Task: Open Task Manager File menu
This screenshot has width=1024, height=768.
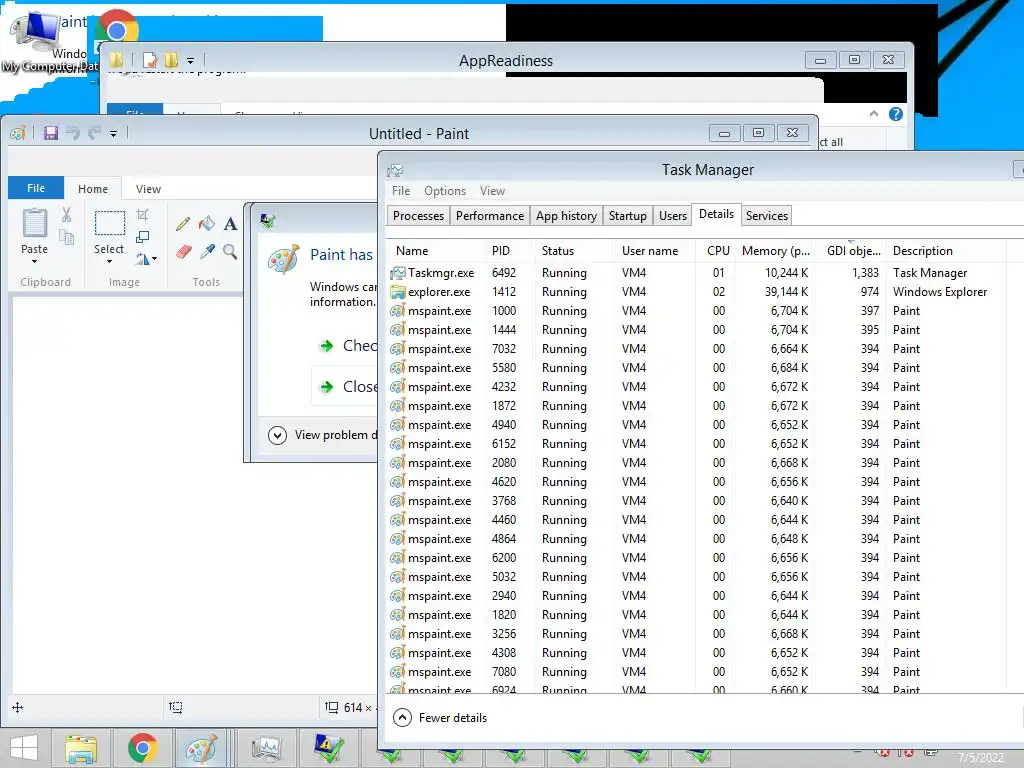Action: point(401,191)
